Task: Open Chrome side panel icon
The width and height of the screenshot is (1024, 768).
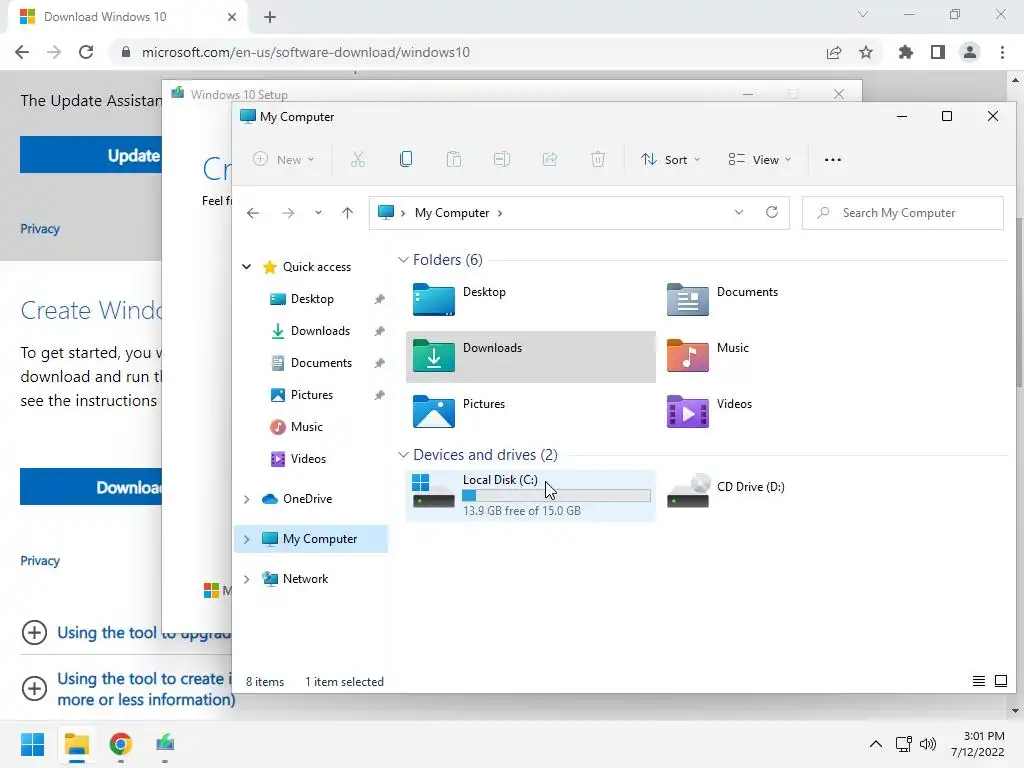Action: (938, 52)
